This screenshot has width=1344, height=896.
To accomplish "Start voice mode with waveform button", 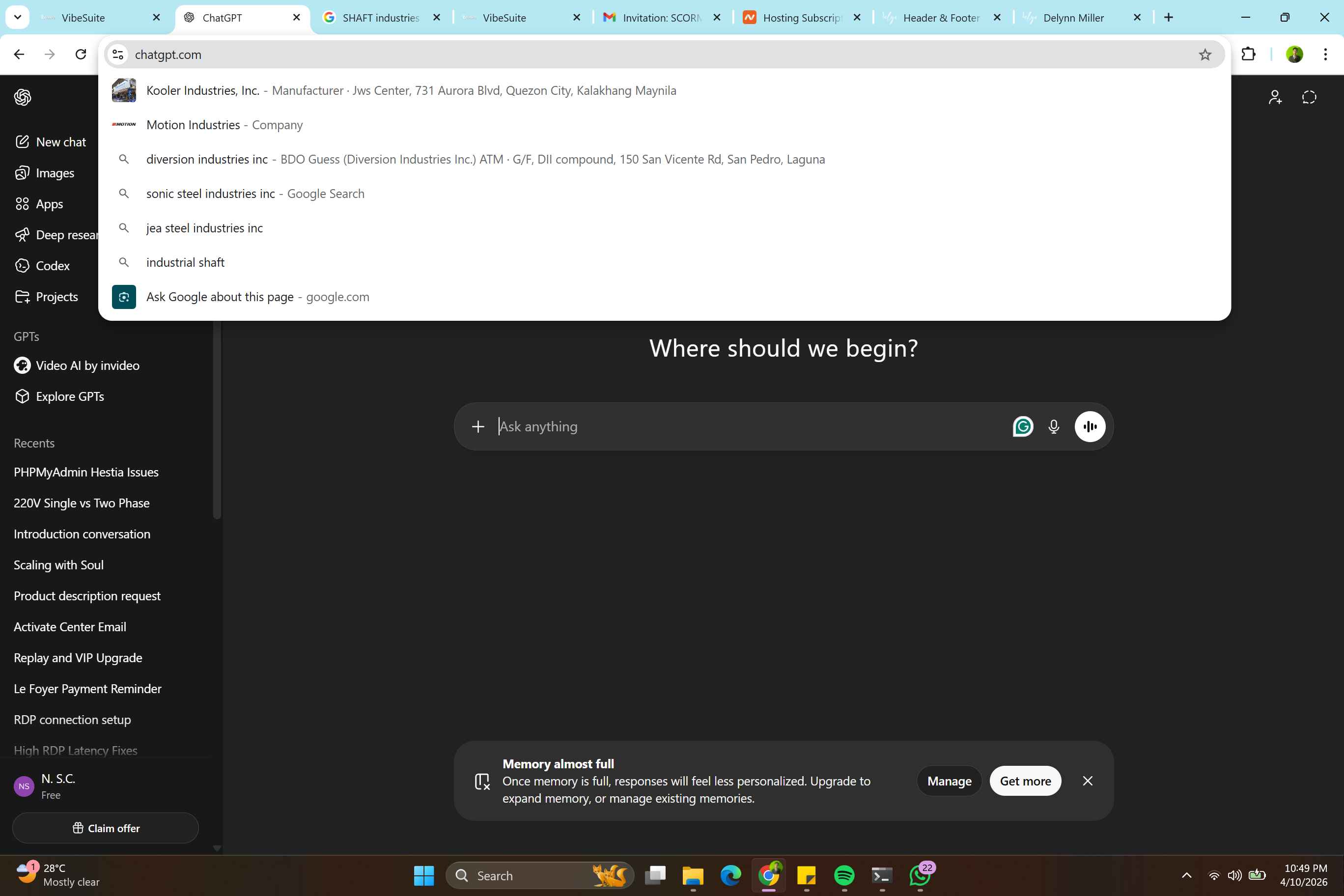I will (1090, 426).
